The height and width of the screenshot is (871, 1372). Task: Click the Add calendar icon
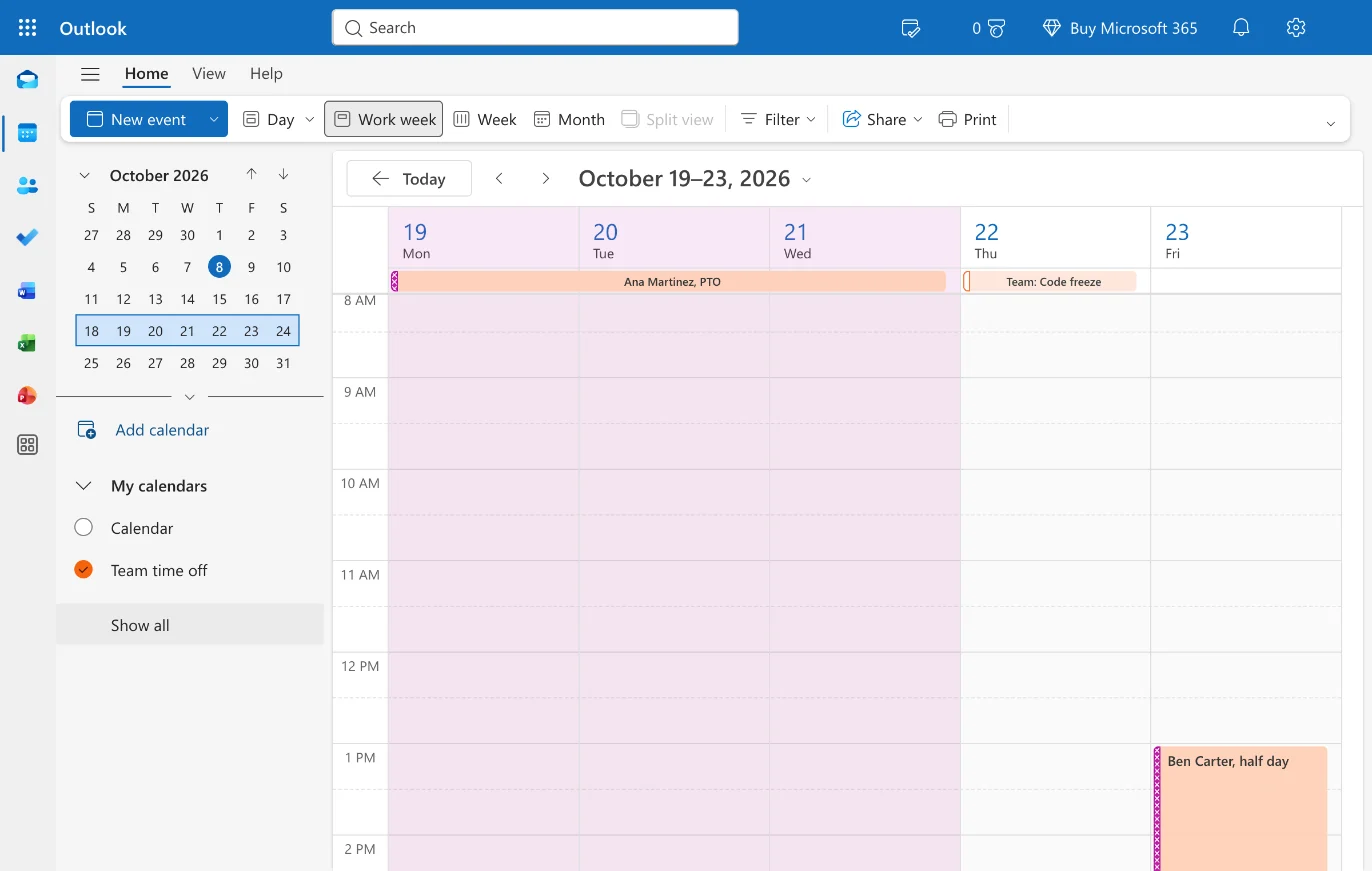click(87, 430)
